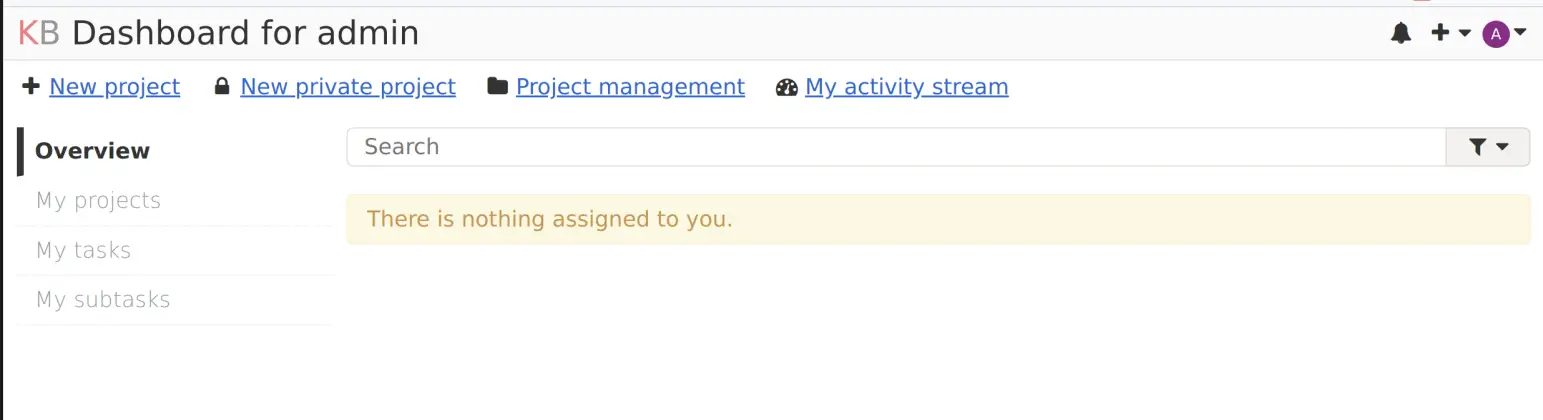Open My activity stream

pyautogui.click(x=906, y=87)
